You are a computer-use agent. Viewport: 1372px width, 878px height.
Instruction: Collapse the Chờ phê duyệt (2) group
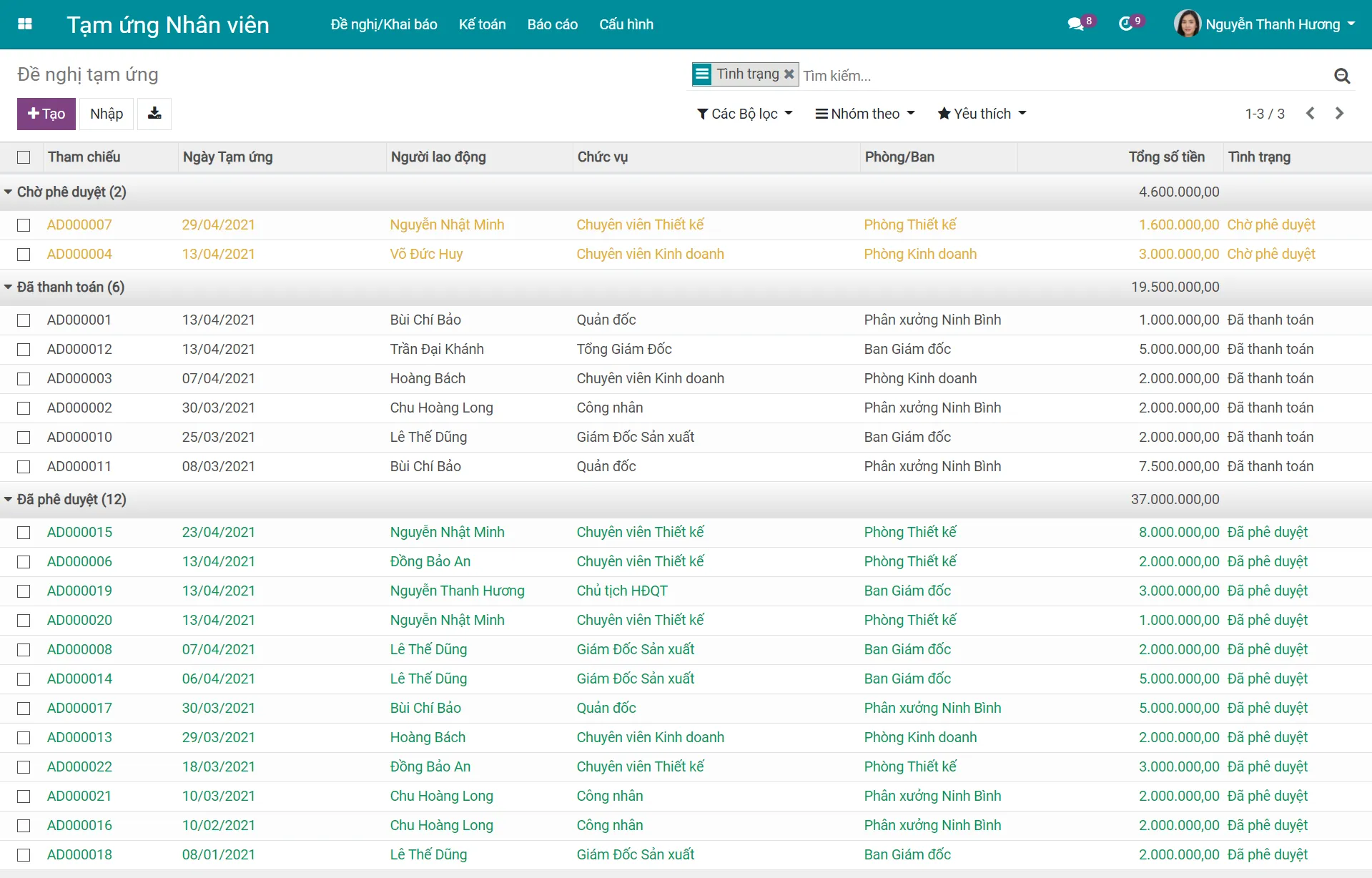point(65,192)
